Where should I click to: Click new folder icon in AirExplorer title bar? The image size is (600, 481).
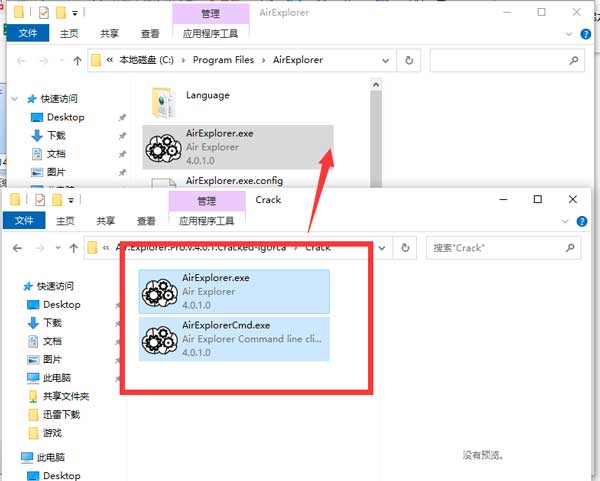coord(61,13)
